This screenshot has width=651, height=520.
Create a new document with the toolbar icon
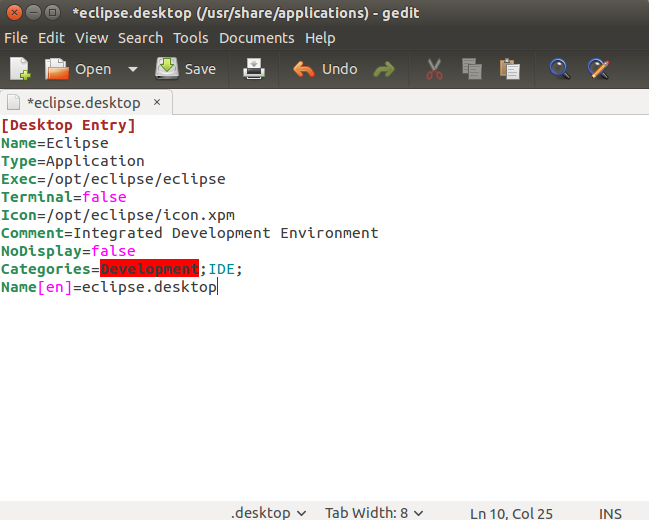[20, 69]
